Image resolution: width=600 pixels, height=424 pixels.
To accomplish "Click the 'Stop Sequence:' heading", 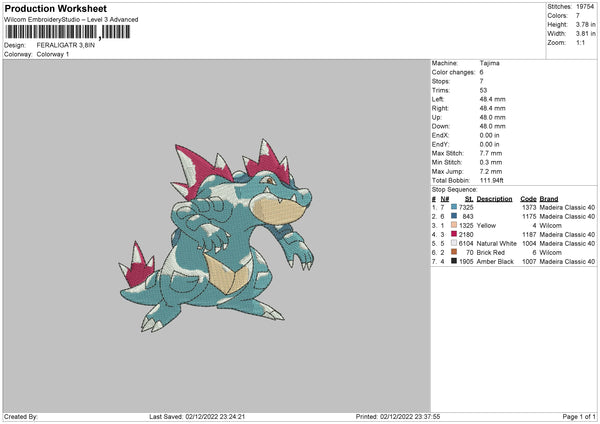I will click(455, 189).
